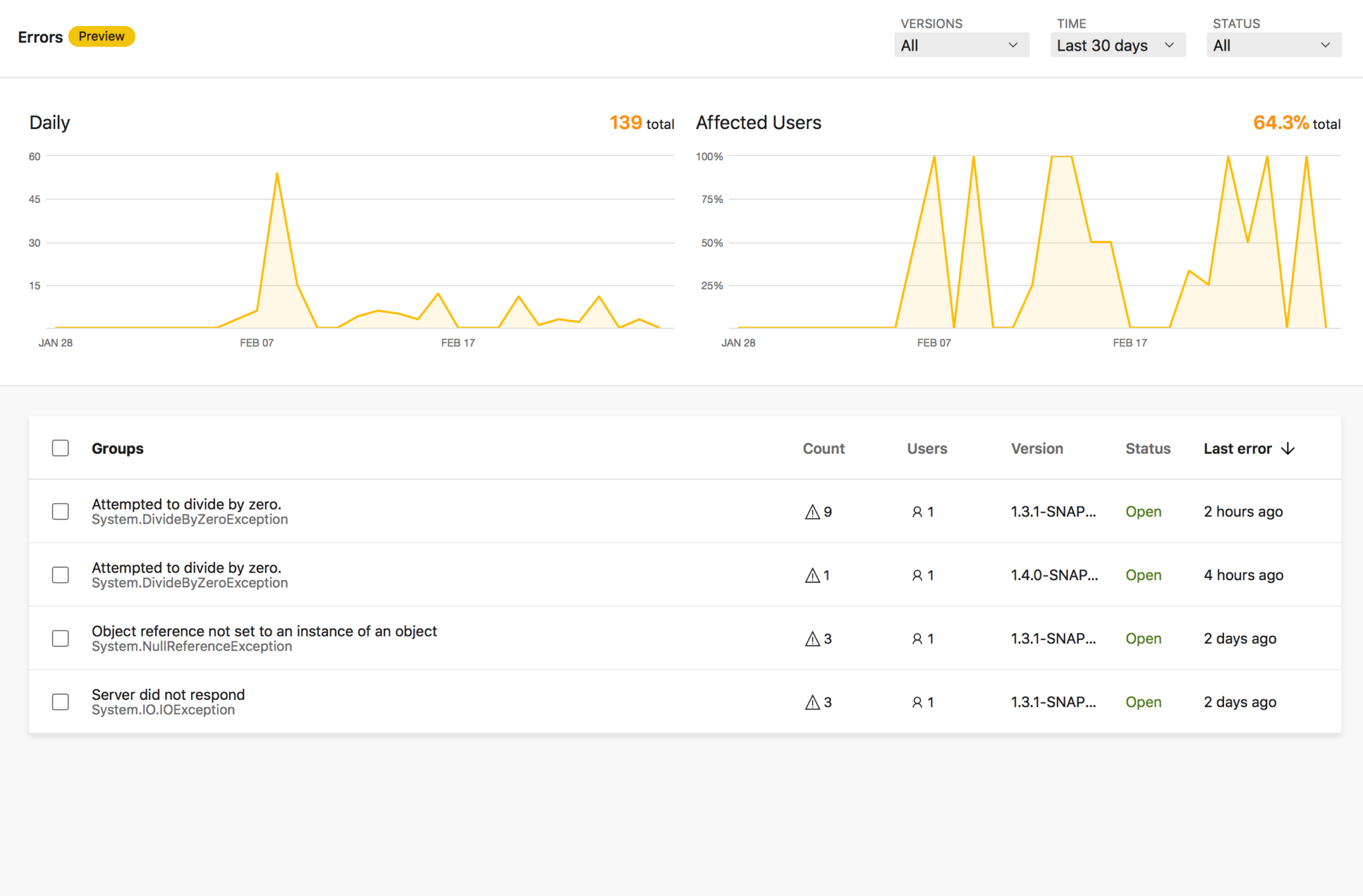The image size is (1363, 896).
Task: Sort the table by Users column
Action: (x=927, y=448)
